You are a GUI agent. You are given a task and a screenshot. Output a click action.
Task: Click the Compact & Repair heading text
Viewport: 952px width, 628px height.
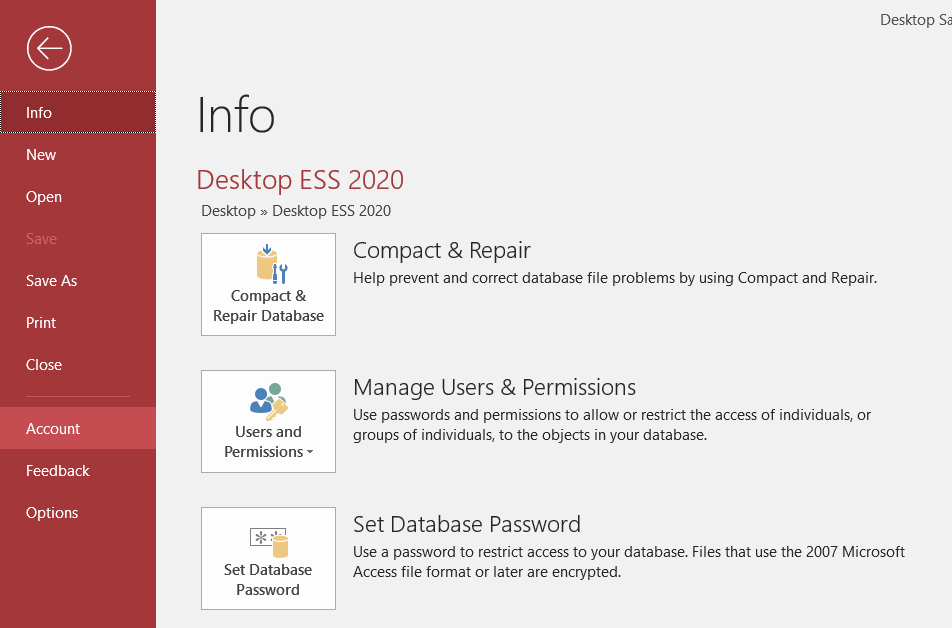pos(442,250)
